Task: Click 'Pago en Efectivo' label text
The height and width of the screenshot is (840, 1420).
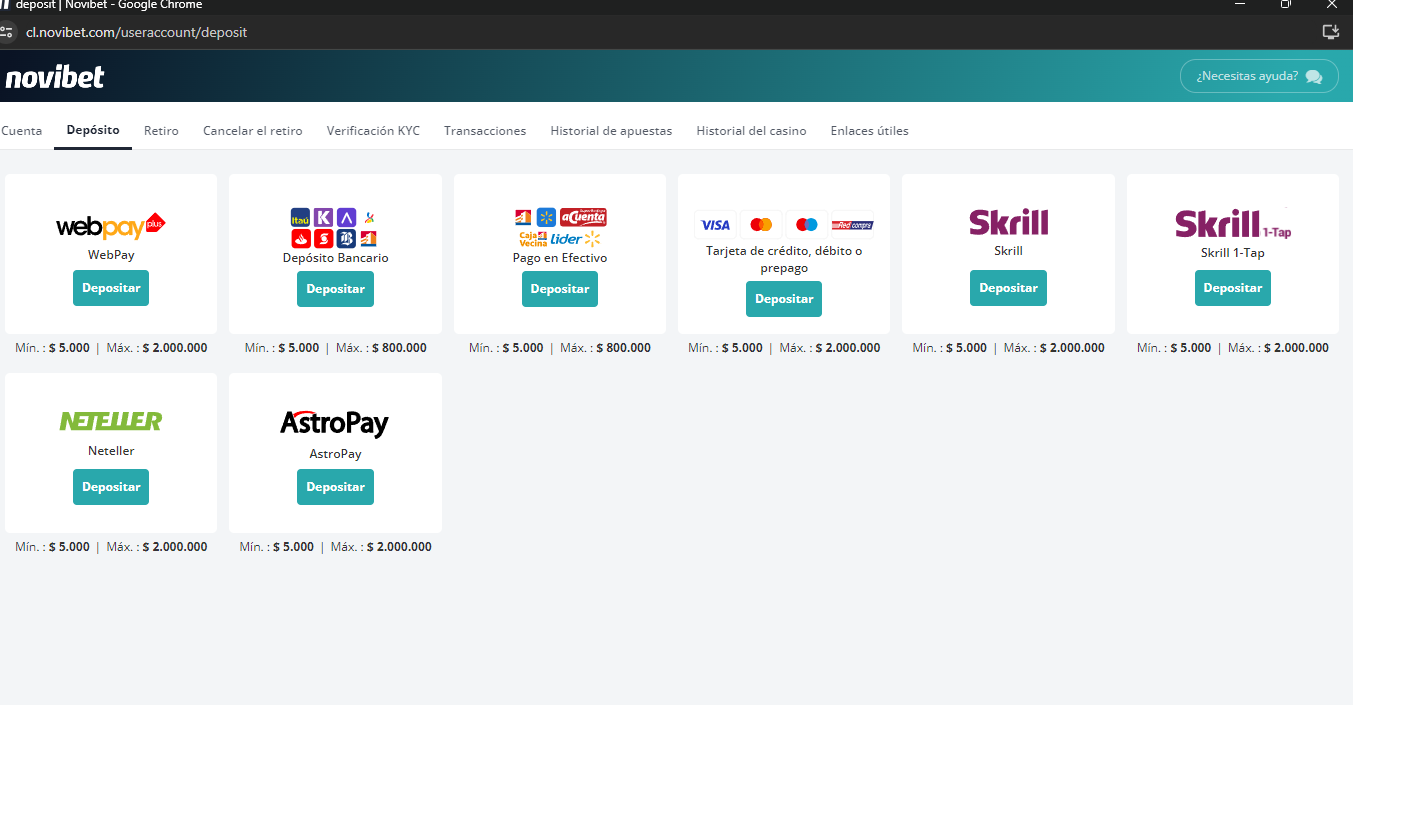Action: tap(560, 258)
